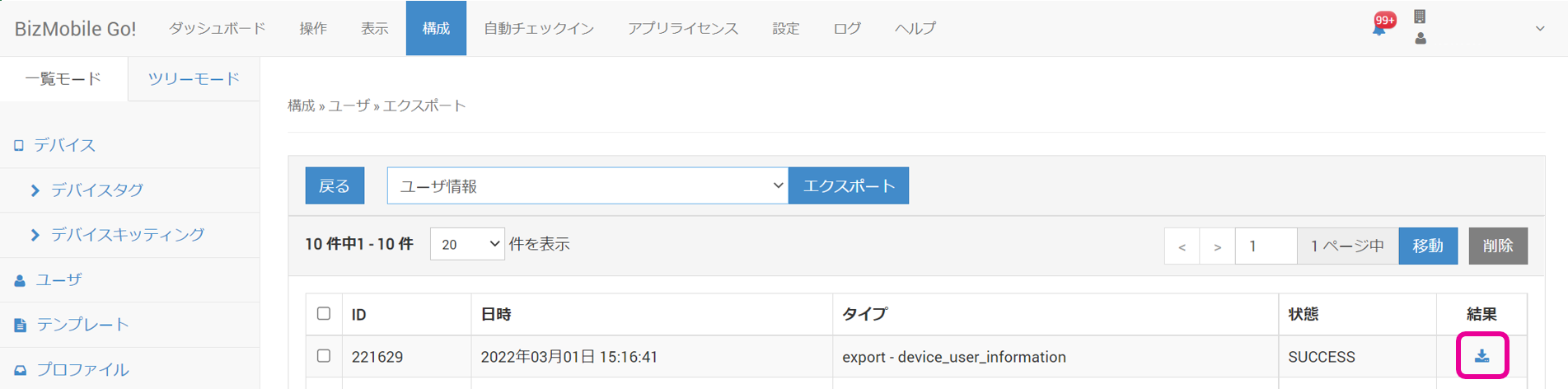This screenshot has width=1568, height=389.
Task: Open the ユーザ情報 export type dropdown
Action: pyautogui.click(x=587, y=185)
